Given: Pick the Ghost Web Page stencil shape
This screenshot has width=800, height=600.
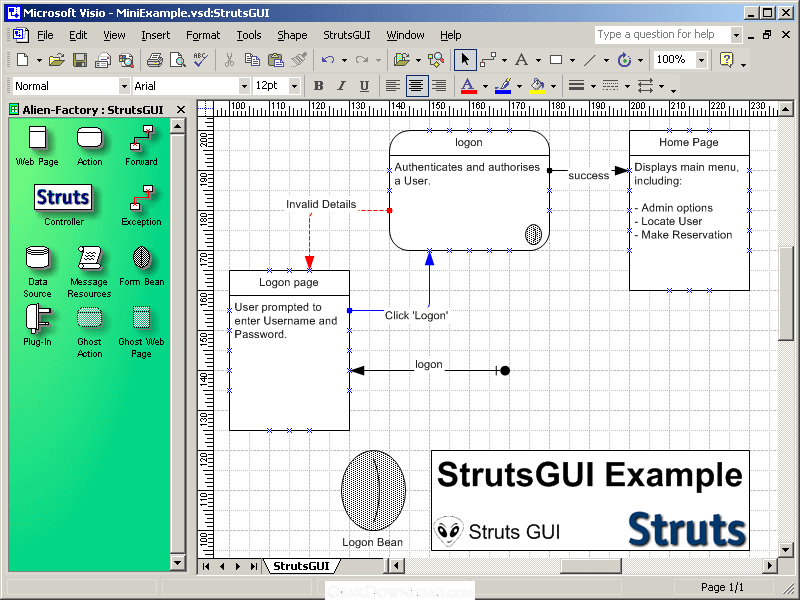Looking at the screenshot, I should click(x=141, y=332).
